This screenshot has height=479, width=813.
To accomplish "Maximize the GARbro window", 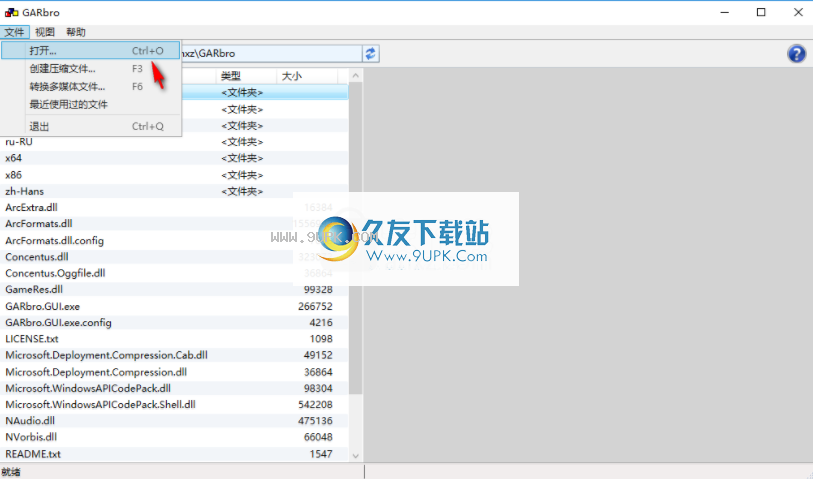I will [x=761, y=12].
